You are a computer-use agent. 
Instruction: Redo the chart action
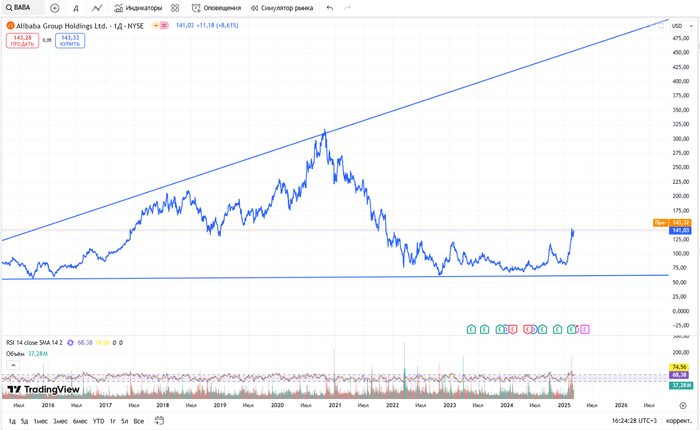(x=348, y=8)
